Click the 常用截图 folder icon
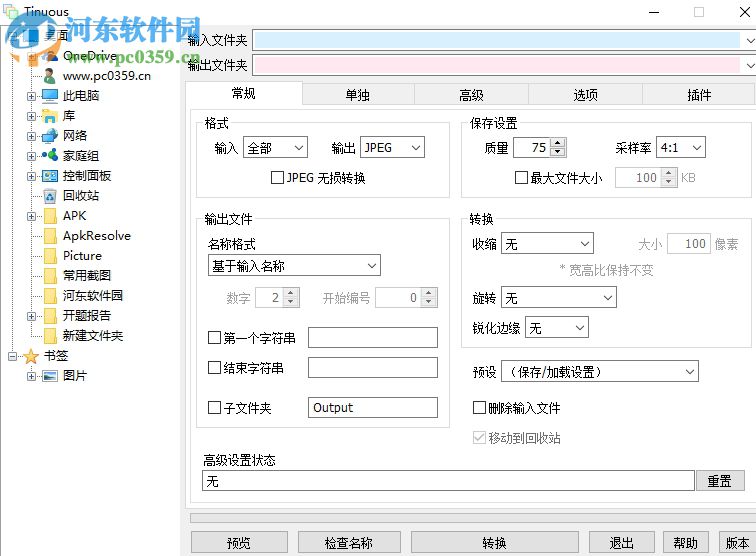 [50, 276]
